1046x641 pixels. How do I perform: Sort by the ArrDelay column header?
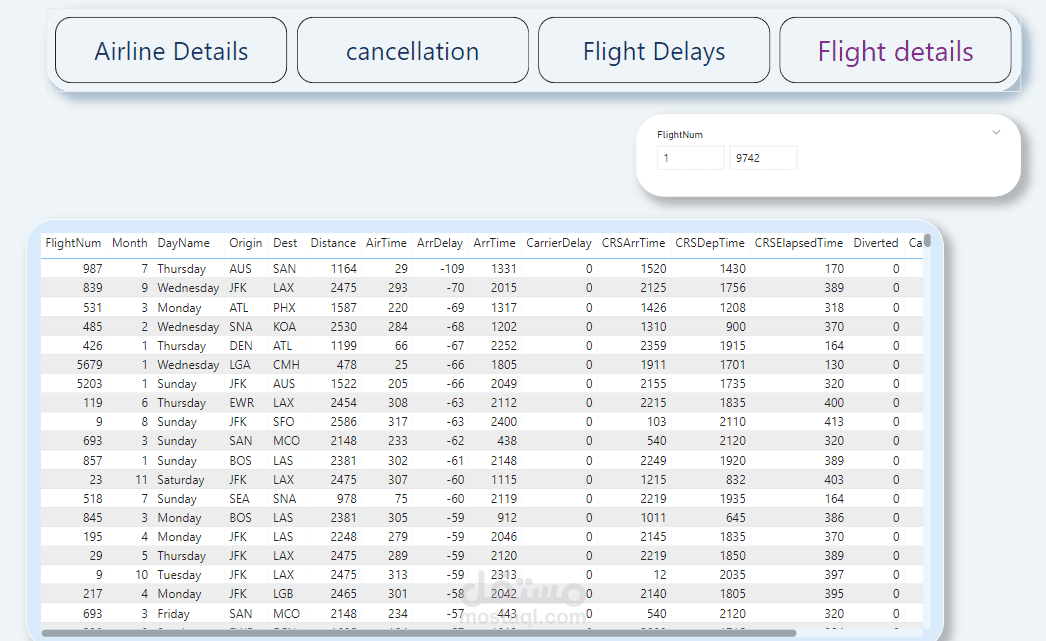tap(440, 243)
